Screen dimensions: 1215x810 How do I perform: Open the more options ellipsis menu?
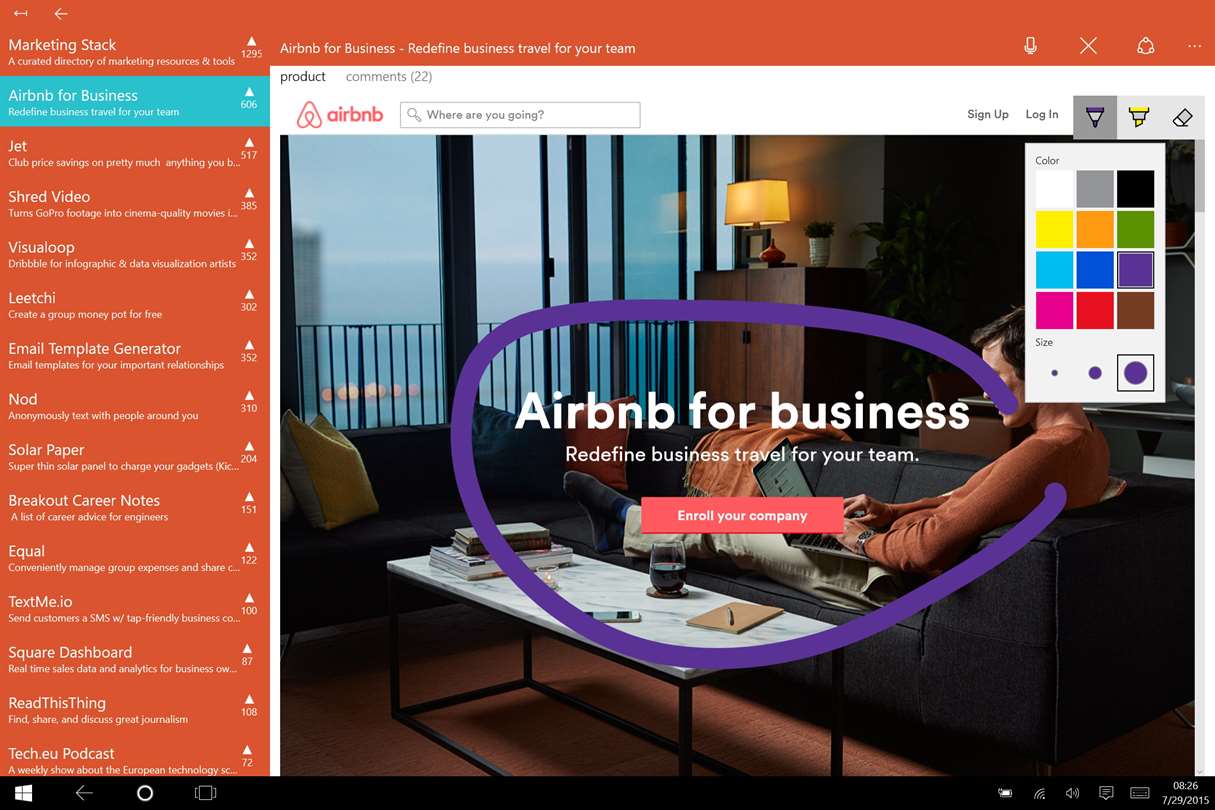tap(1194, 46)
